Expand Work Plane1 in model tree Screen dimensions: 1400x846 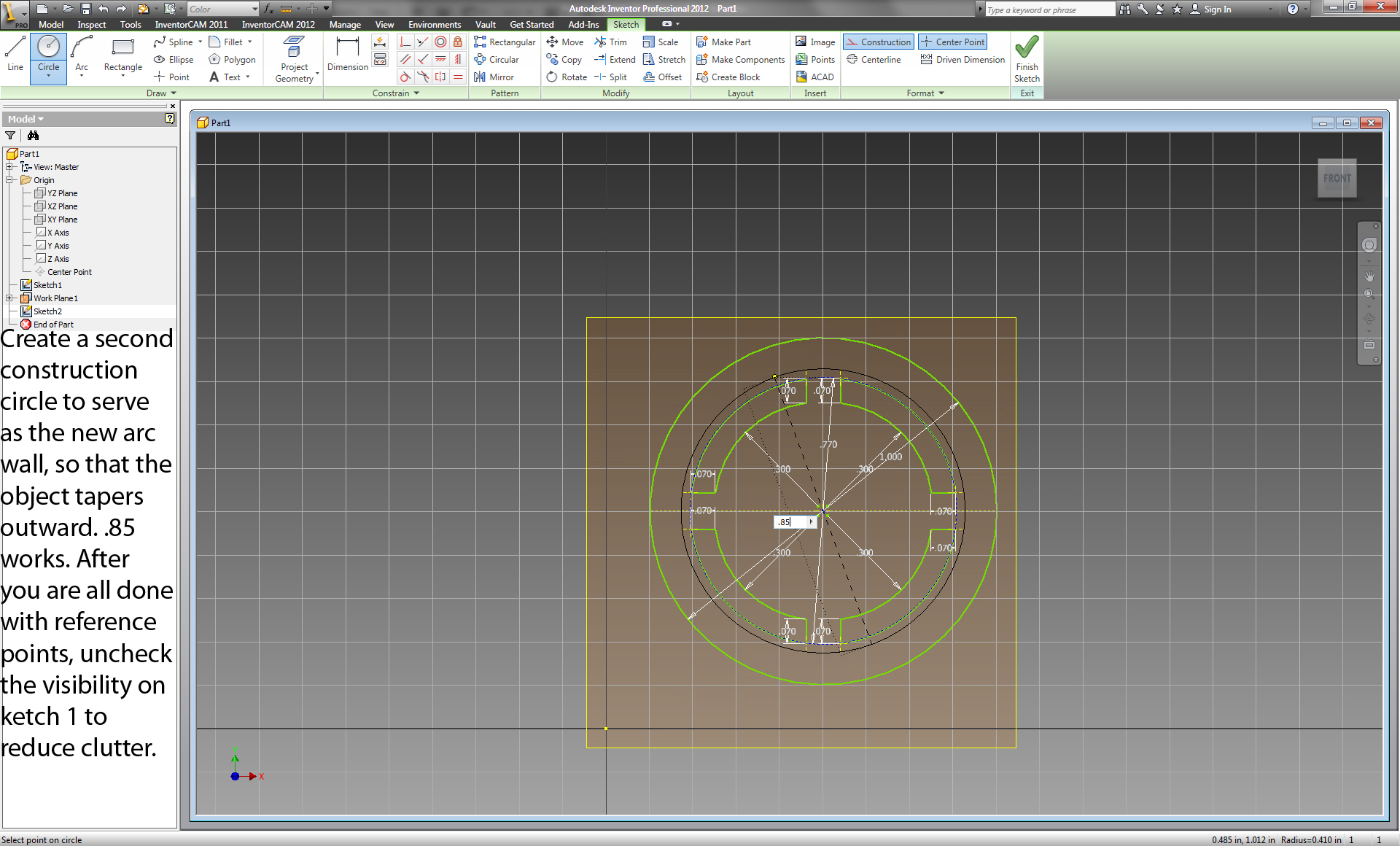point(8,297)
